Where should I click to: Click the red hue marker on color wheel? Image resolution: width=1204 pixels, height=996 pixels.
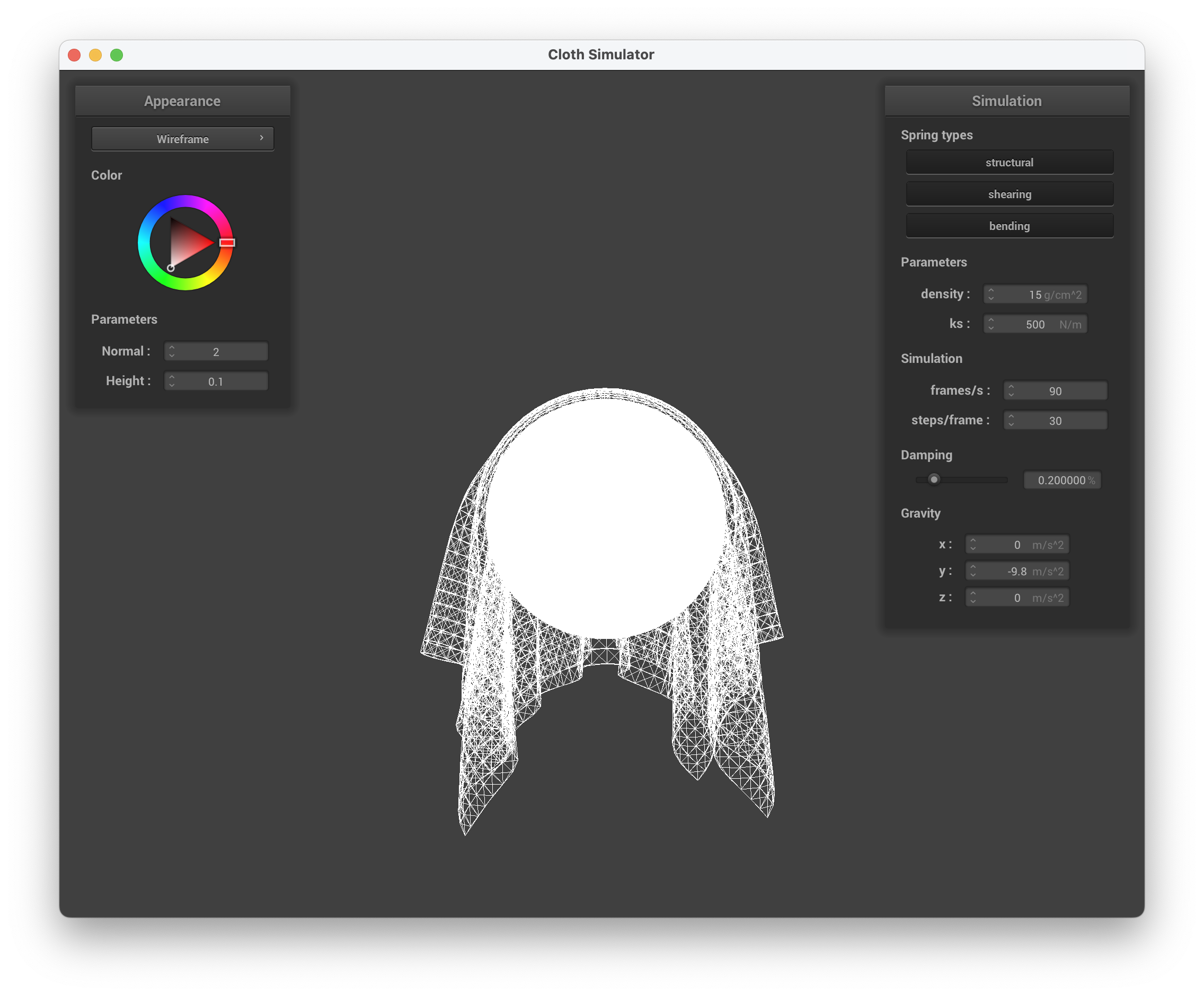tap(227, 243)
